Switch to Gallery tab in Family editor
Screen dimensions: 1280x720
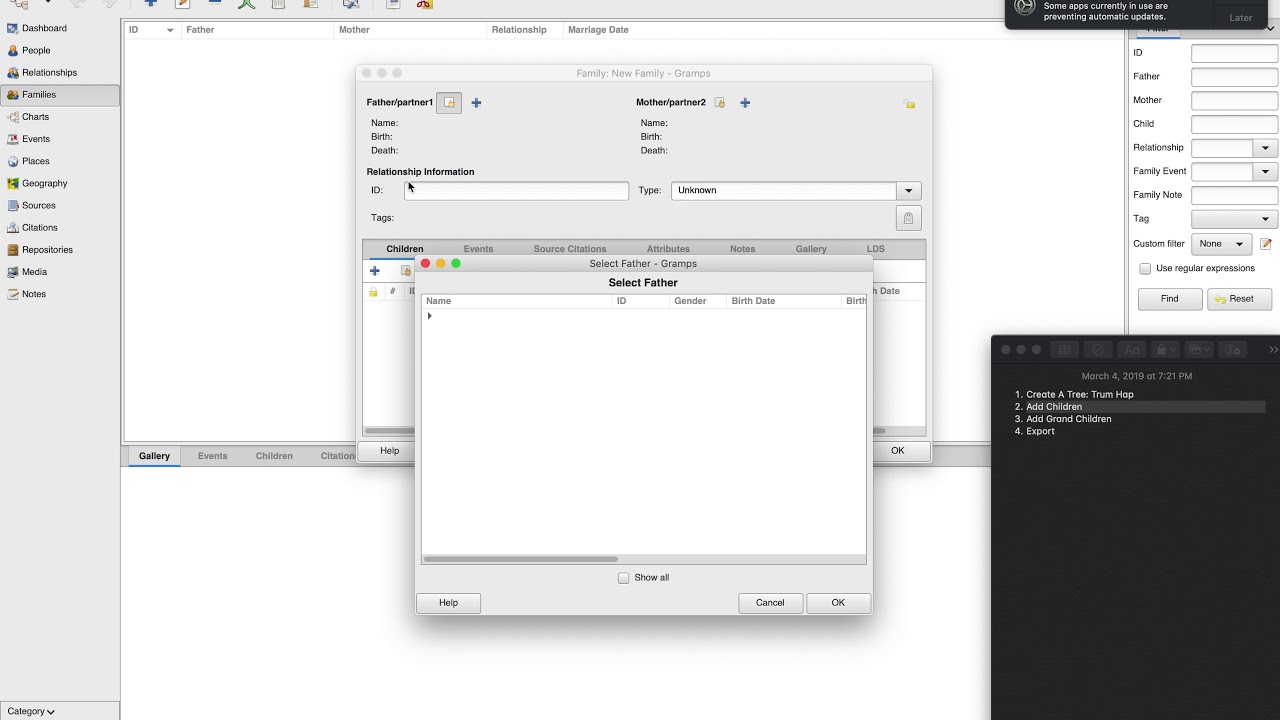pyautogui.click(x=811, y=249)
